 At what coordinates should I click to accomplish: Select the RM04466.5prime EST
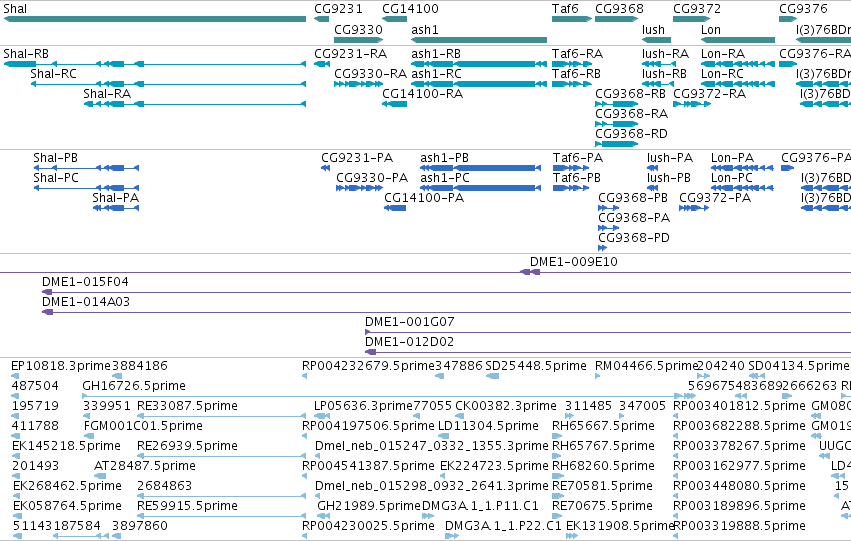click(x=598, y=376)
